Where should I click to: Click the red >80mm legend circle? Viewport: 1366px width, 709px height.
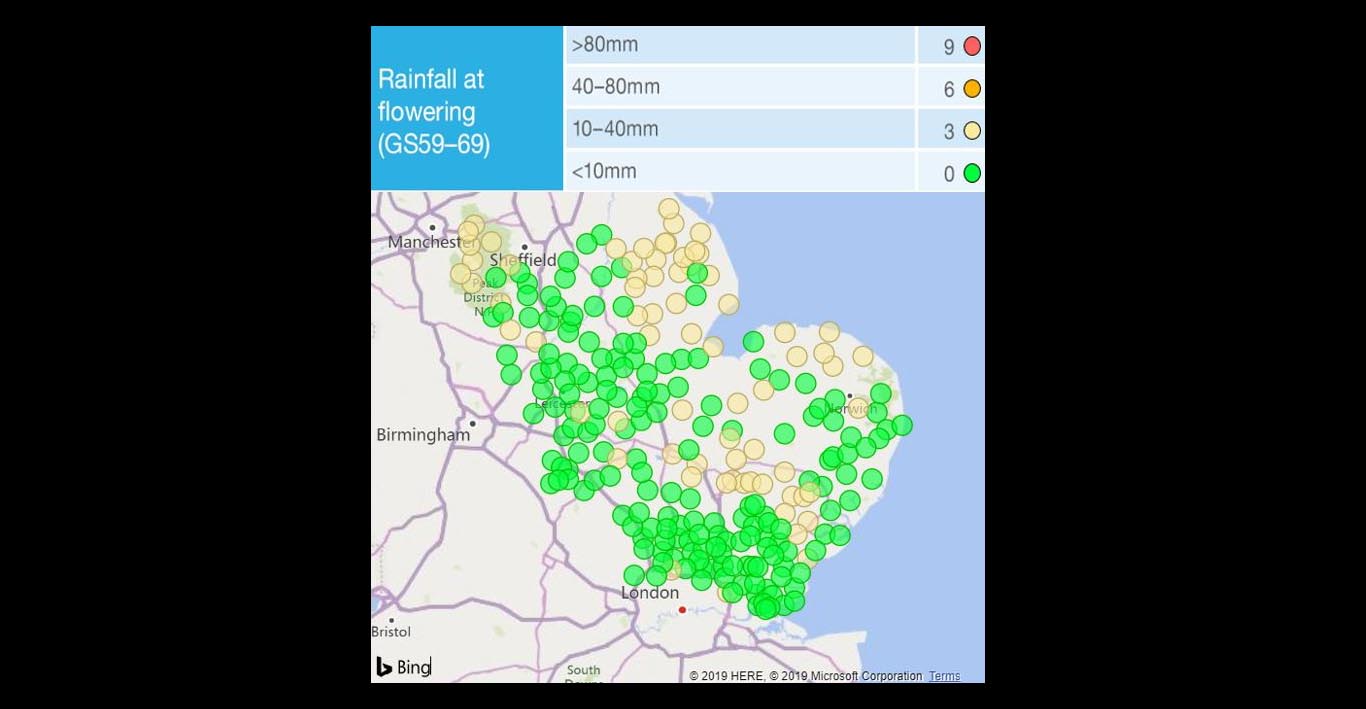coord(971,46)
